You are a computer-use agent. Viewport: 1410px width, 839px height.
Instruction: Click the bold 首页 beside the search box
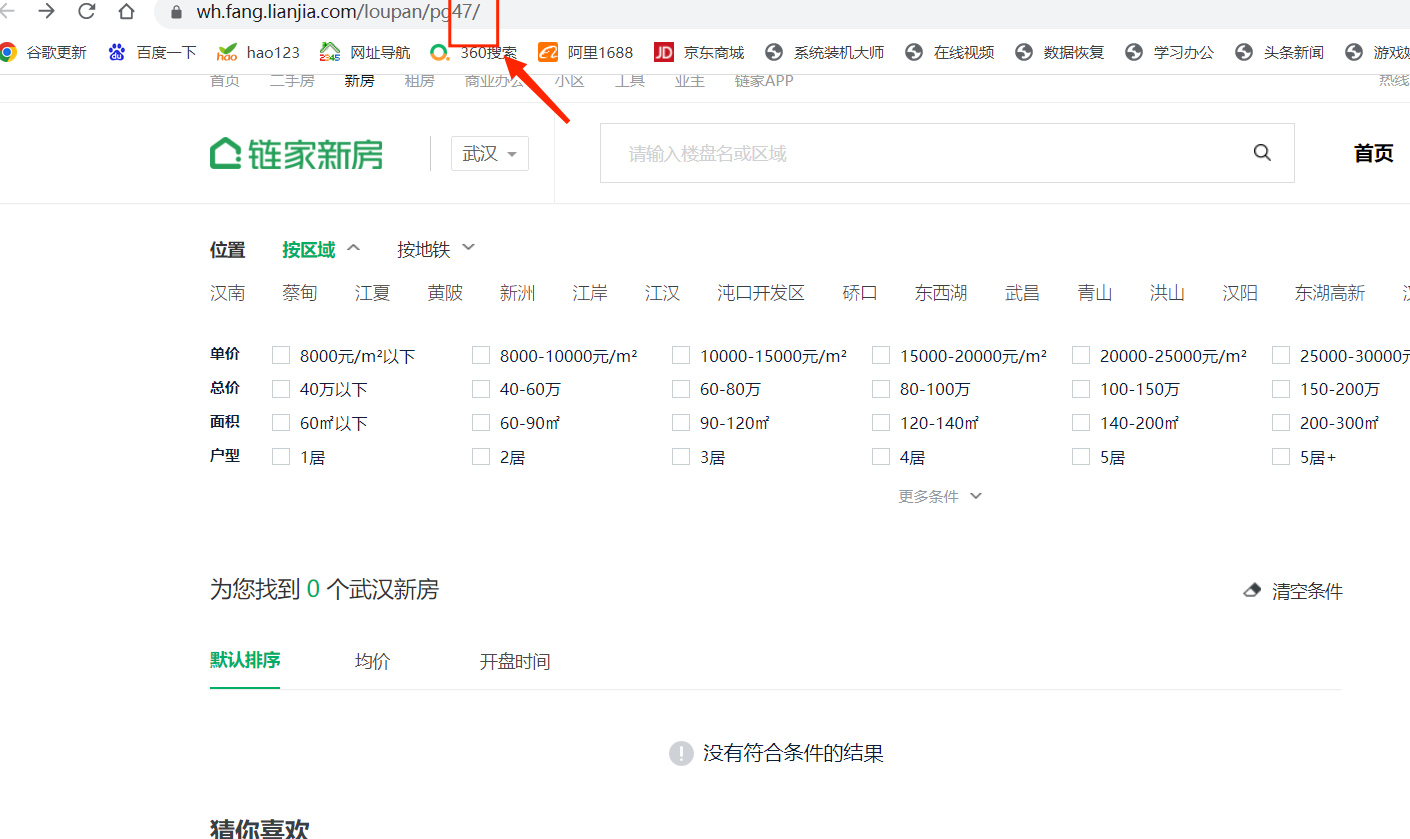(x=1373, y=153)
